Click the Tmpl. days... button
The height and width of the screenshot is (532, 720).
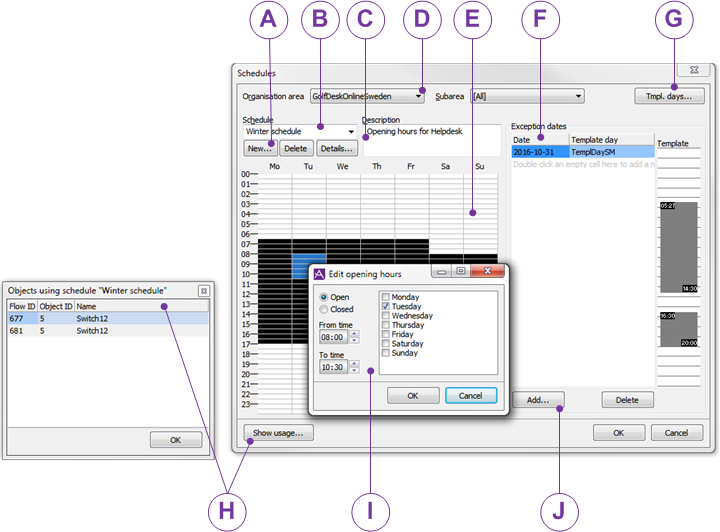click(x=670, y=97)
